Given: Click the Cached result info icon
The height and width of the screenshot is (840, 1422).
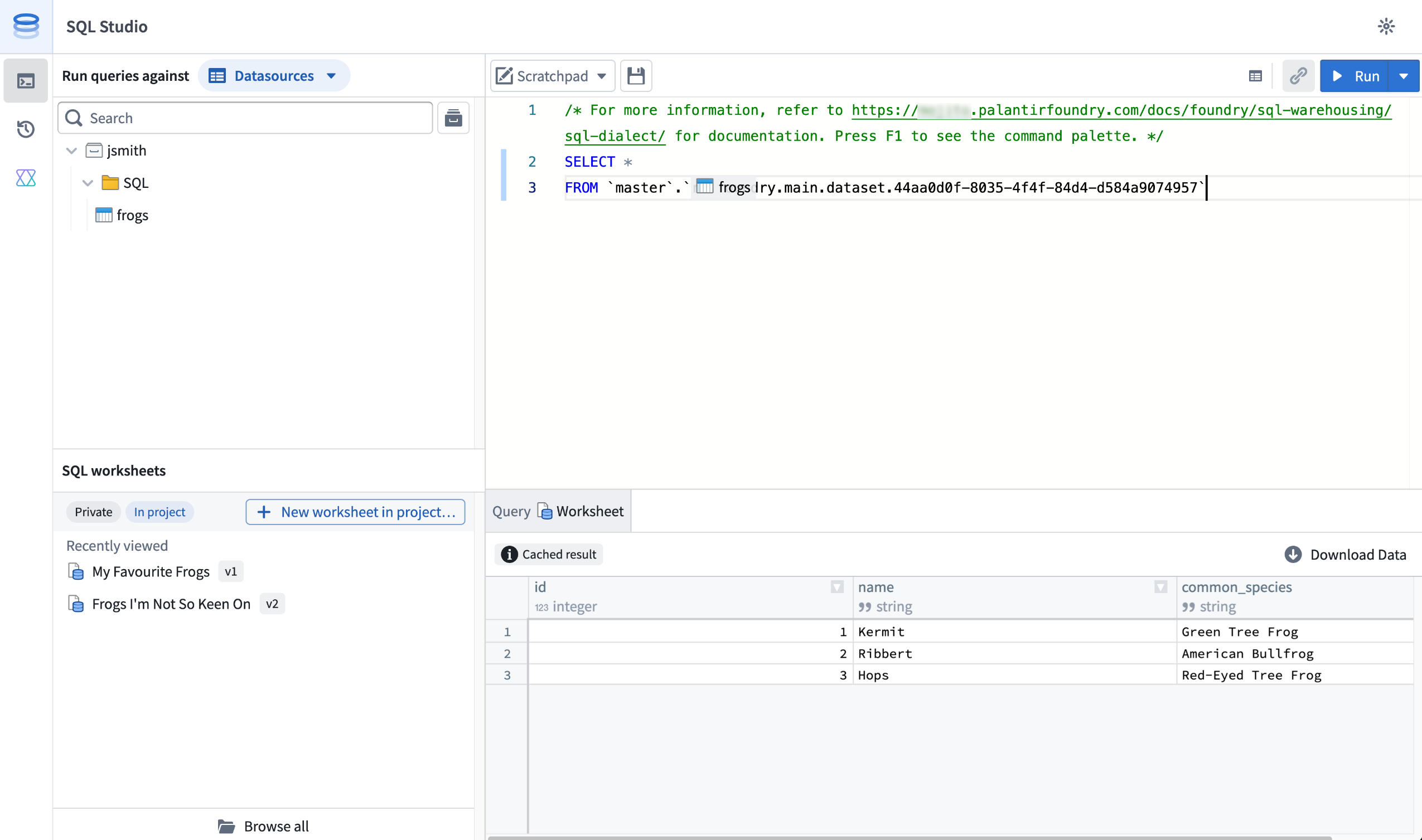Looking at the screenshot, I should 509,554.
